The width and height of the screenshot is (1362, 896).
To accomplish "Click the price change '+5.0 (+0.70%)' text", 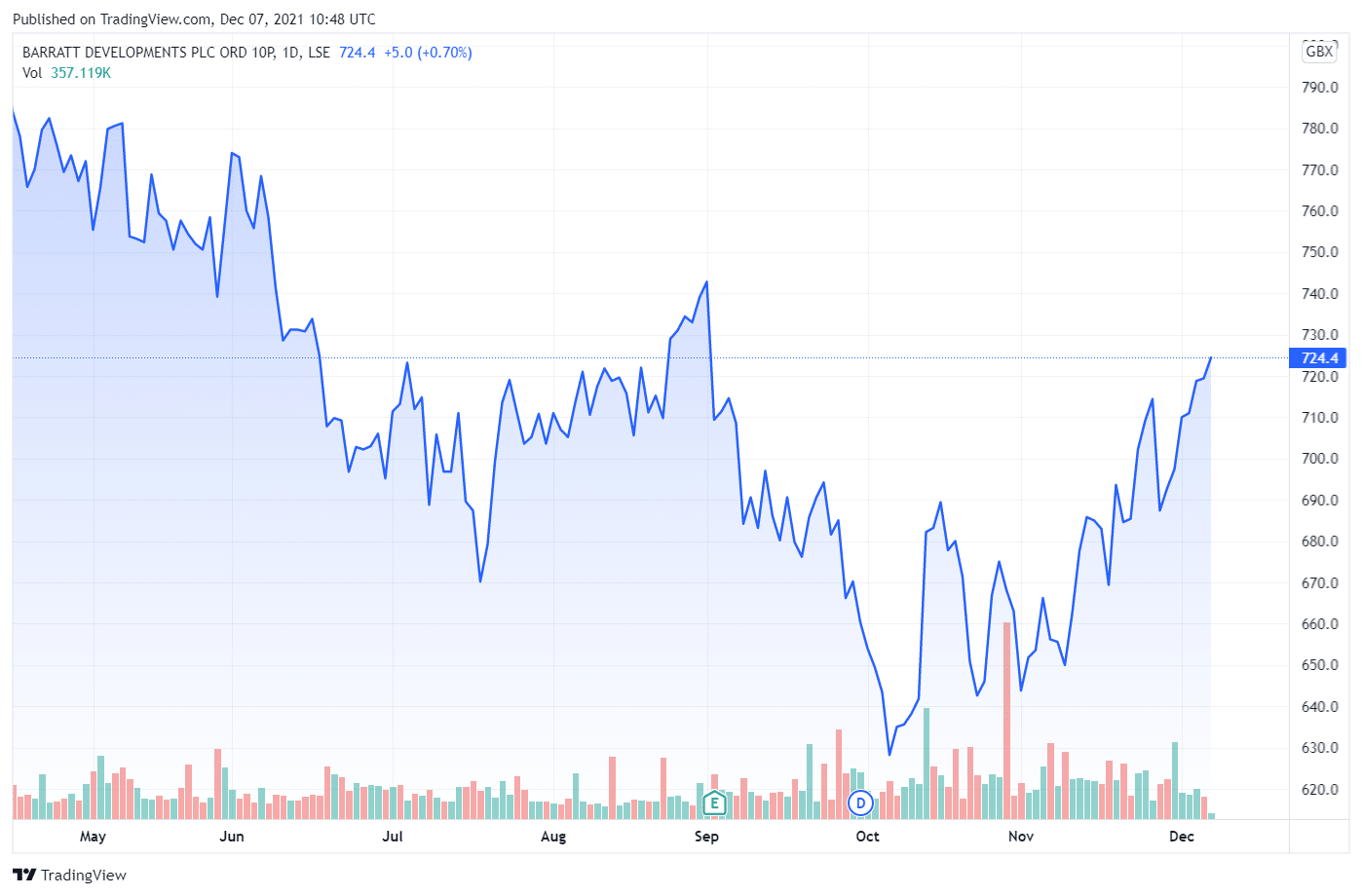I will [x=428, y=53].
